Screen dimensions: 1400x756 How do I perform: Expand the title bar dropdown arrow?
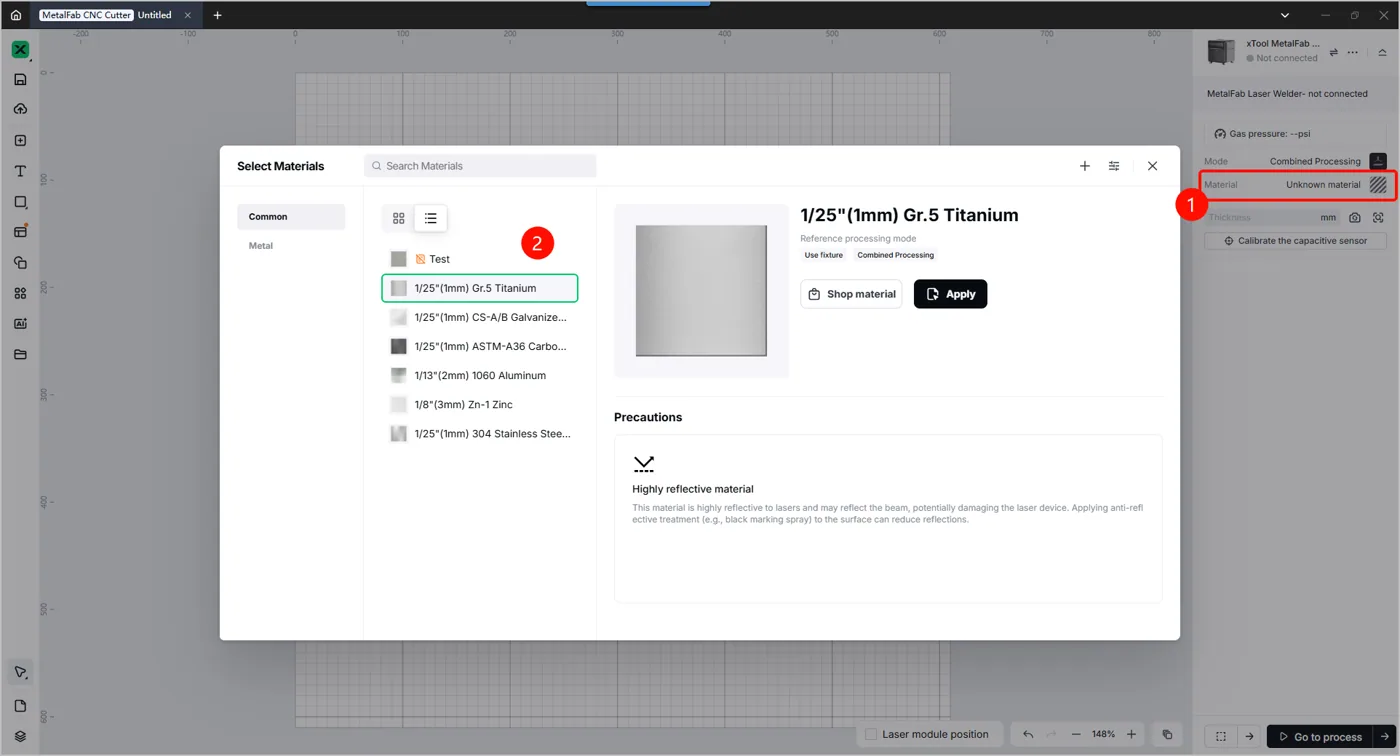tap(1285, 15)
